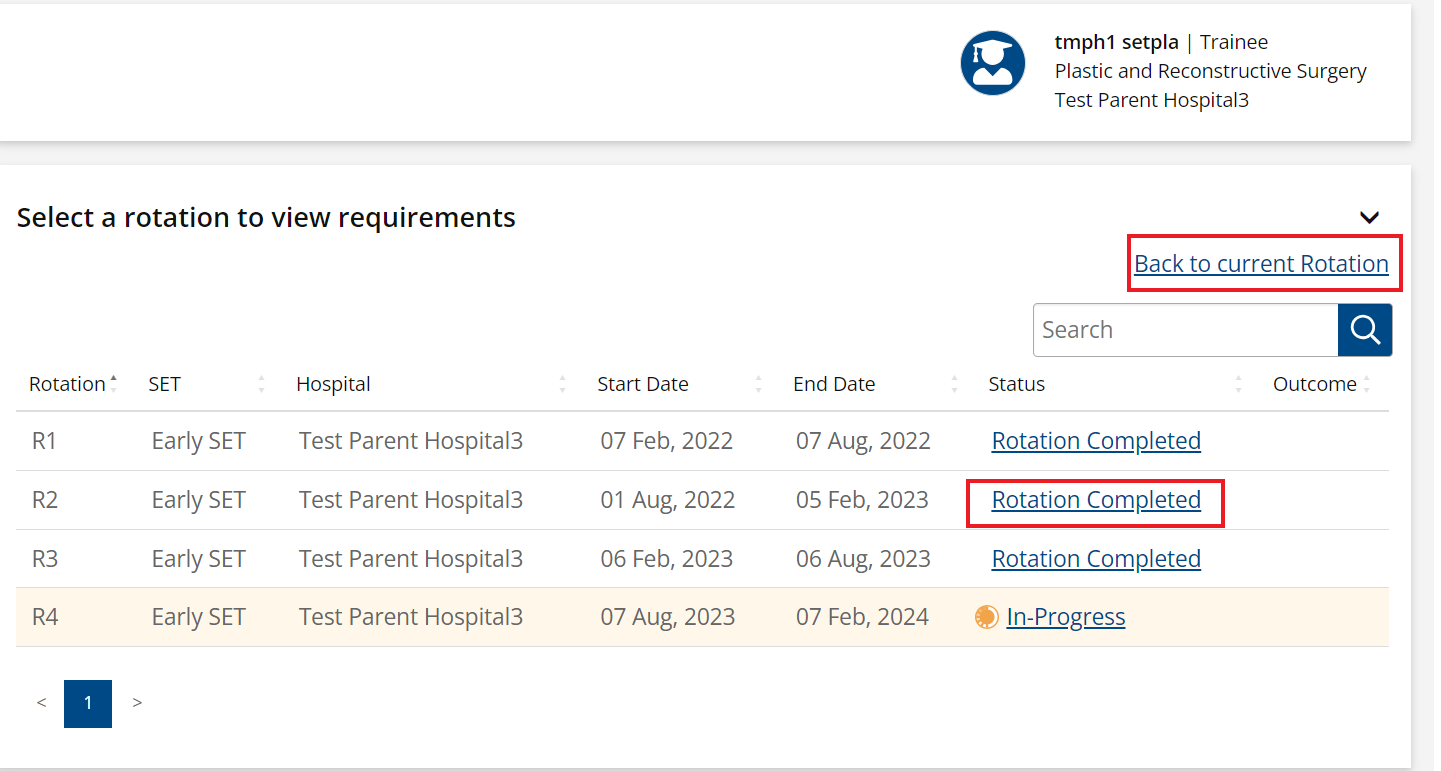Open R3 Rotation Completed link
The width and height of the screenshot is (1441, 771).
1096,559
